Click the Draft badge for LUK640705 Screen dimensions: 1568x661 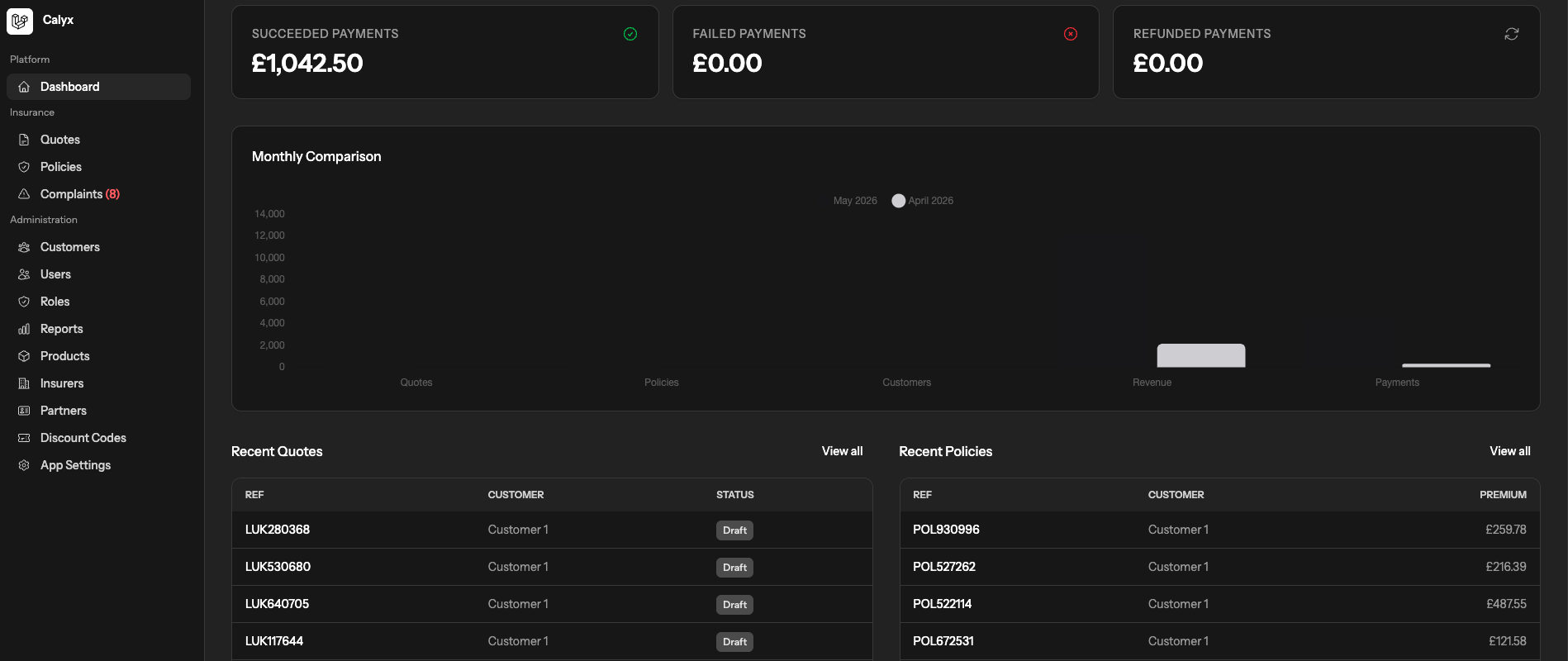pyautogui.click(x=734, y=605)
